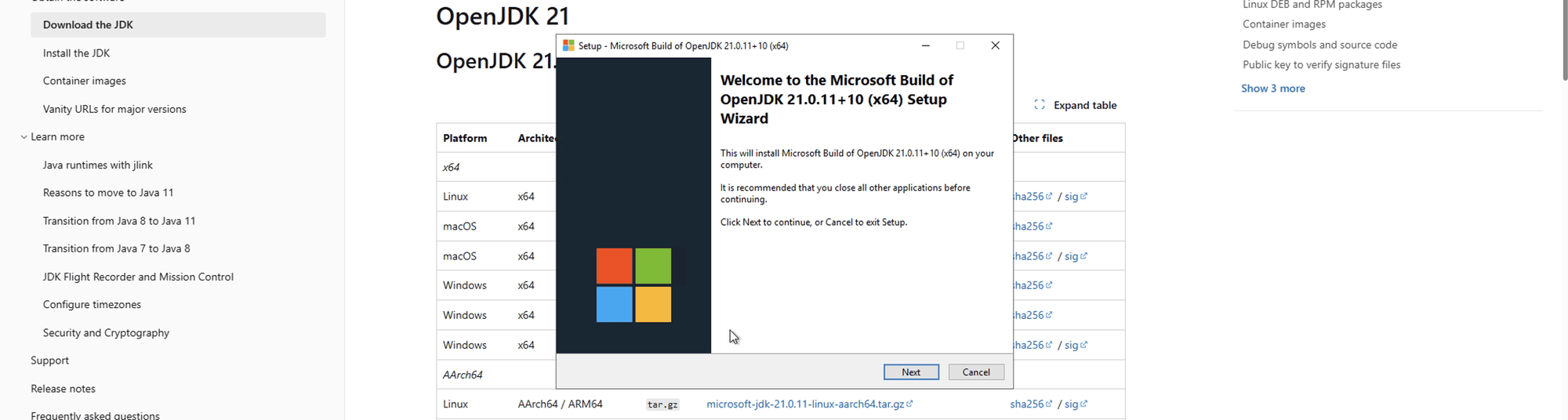
Task: Open microsoft-jdk-21.0.11-linux-aarch64.tar.gz download link
Action: click(x=805, y=404)
